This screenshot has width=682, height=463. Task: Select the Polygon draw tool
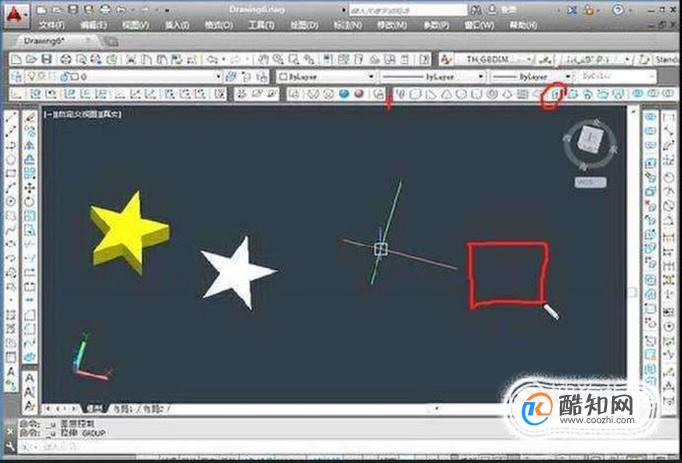tap(11, 160)
